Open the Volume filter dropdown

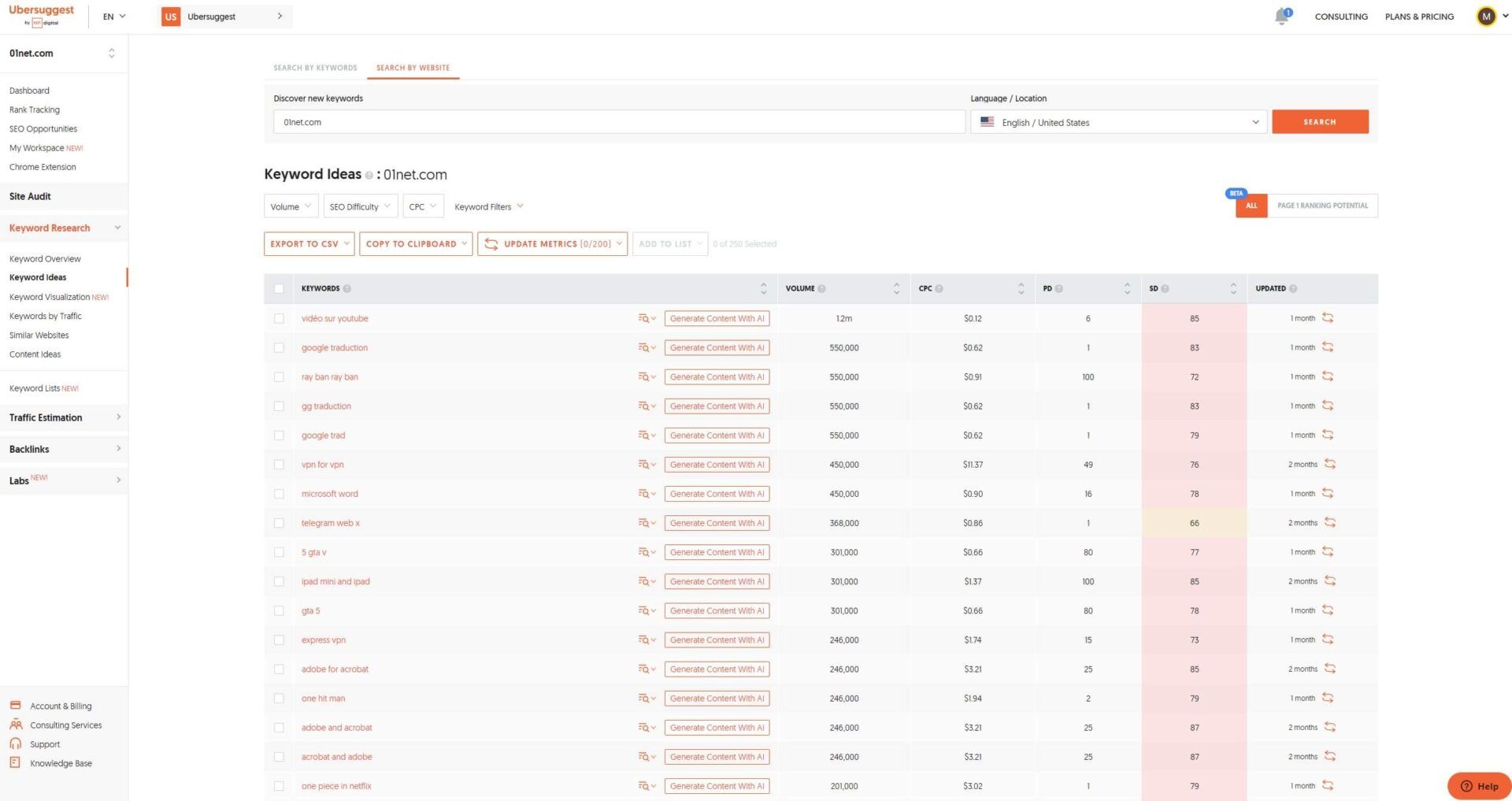pos(291,206)
